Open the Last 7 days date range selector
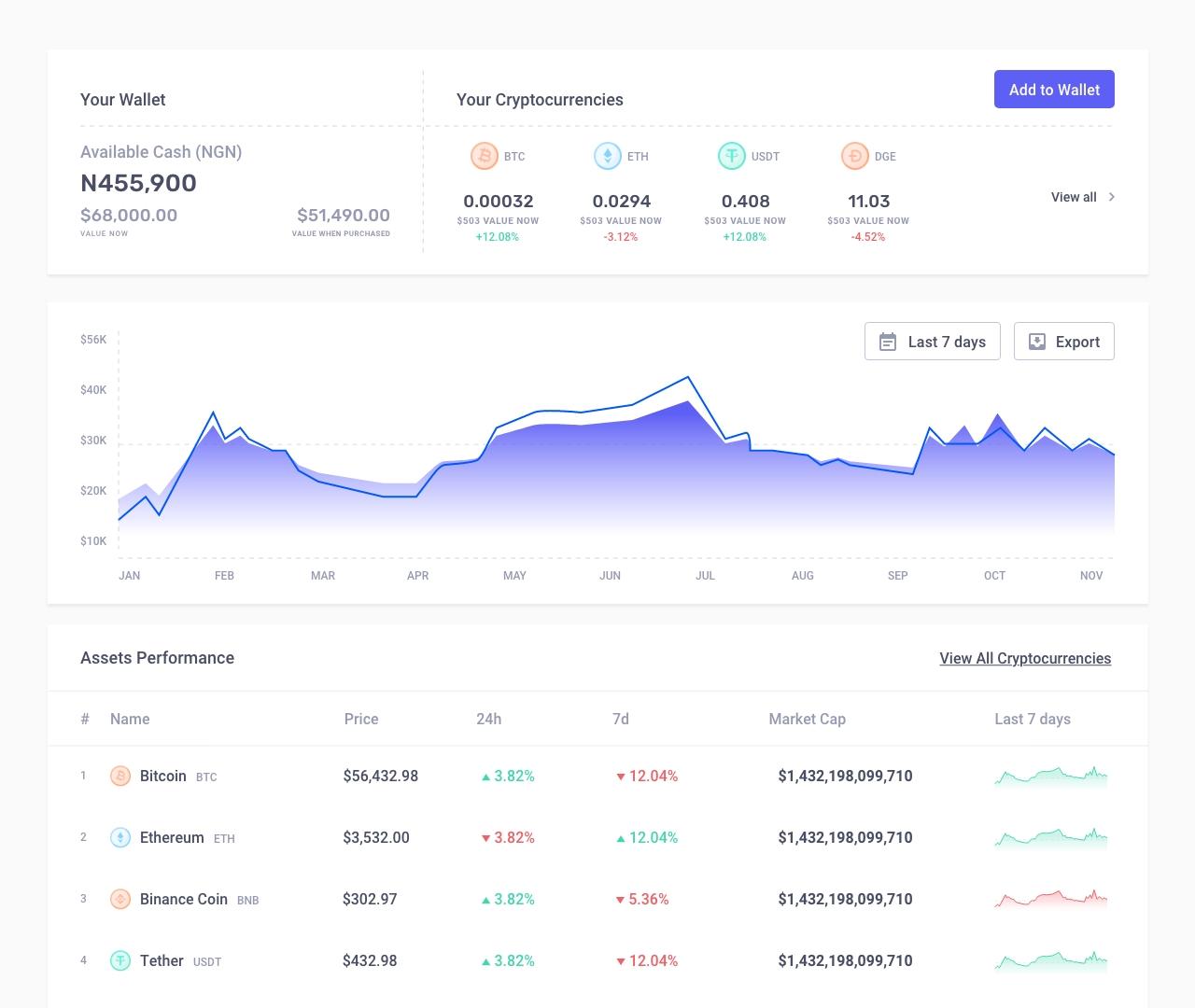Viewport: 1195px width, 1008px height. click(x=933, y=342)
